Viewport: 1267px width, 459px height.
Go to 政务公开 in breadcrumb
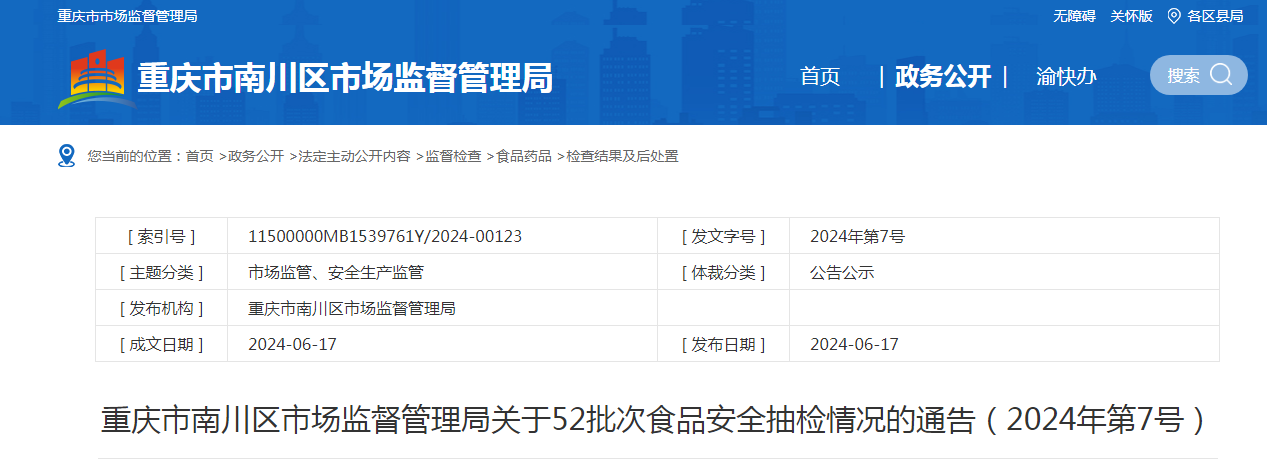click(x=256, y=156)
